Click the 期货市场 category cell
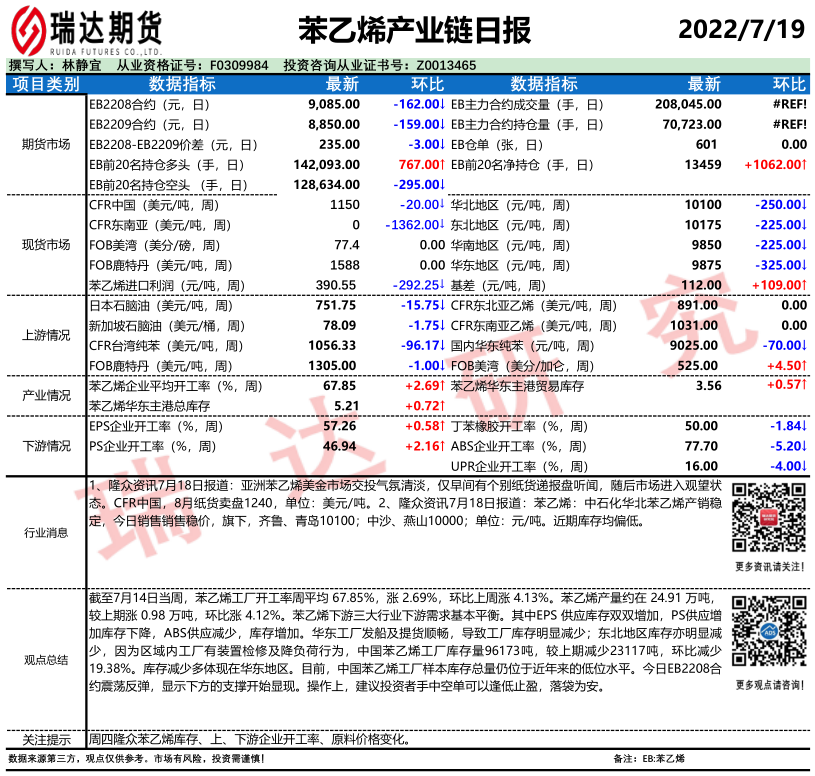 tap(46, 144)
